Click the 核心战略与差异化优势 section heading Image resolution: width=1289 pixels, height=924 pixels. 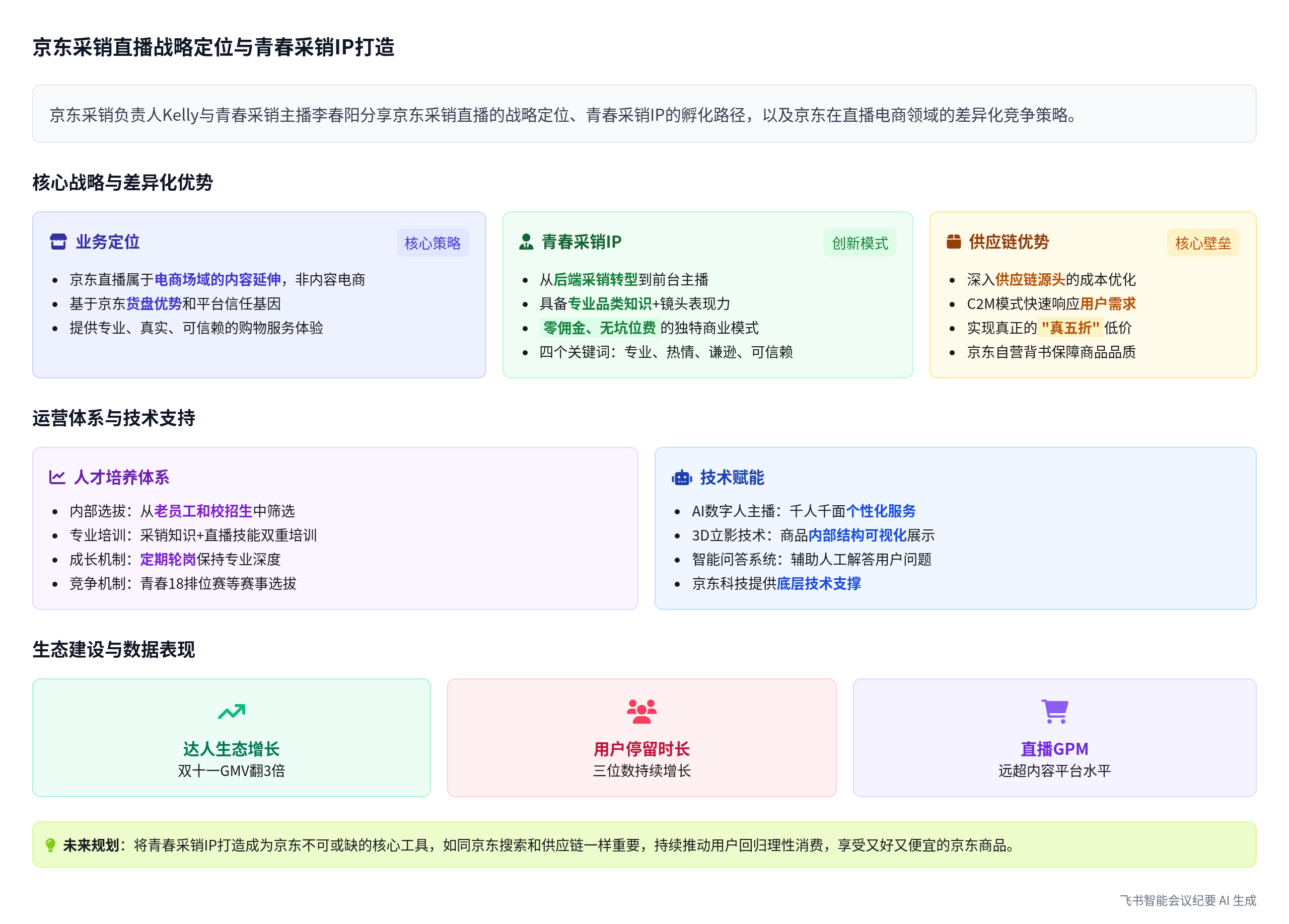[122, 182]
